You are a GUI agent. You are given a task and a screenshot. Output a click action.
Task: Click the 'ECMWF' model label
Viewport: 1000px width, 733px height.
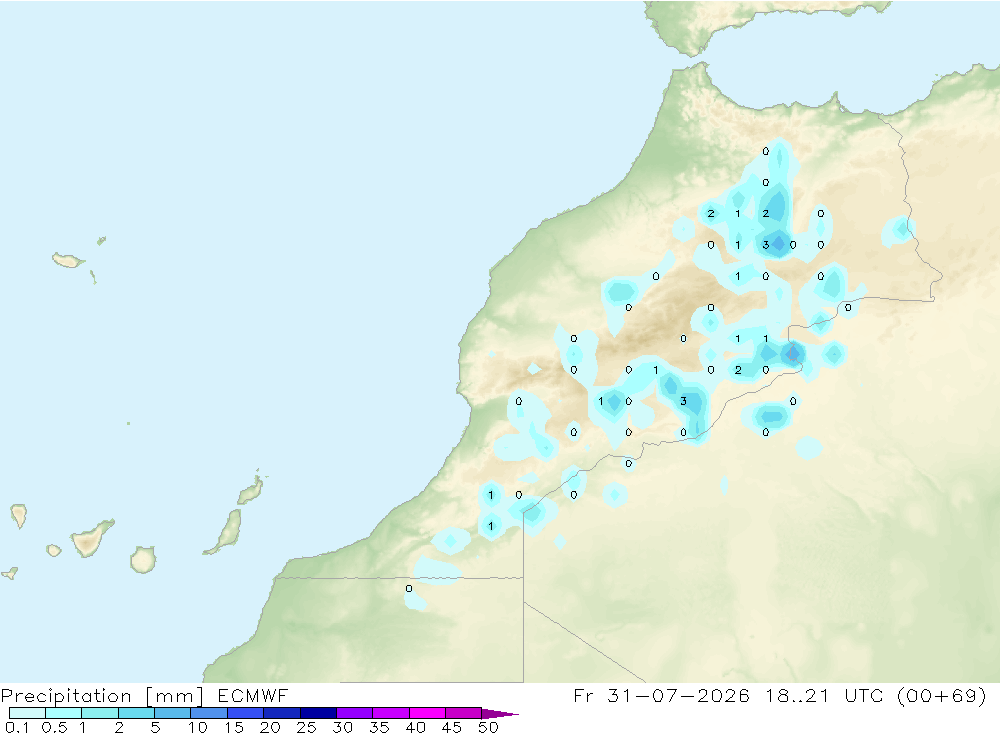point(253,695)
